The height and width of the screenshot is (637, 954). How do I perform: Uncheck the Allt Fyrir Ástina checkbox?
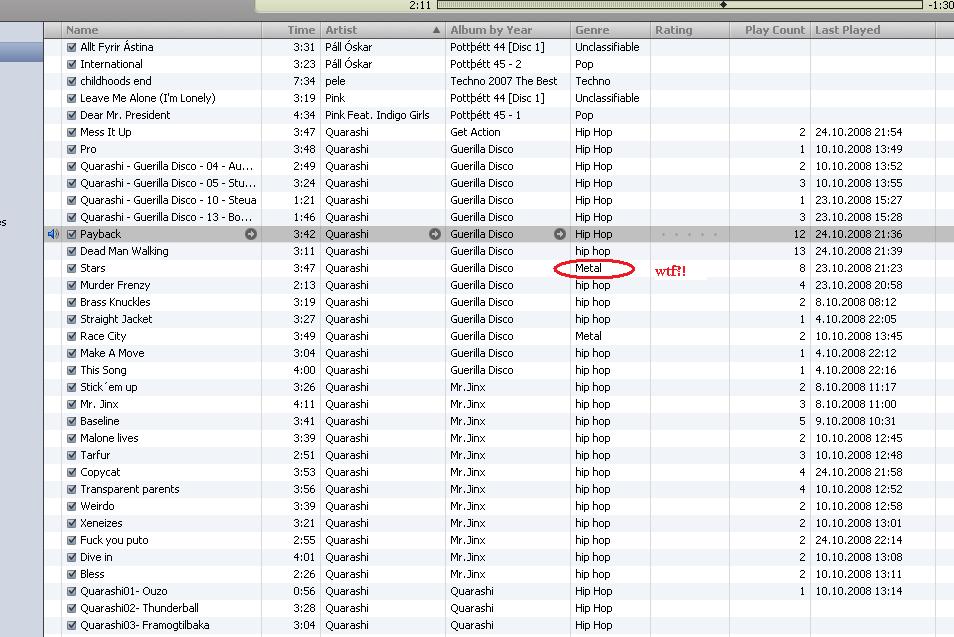coord(71,47)
